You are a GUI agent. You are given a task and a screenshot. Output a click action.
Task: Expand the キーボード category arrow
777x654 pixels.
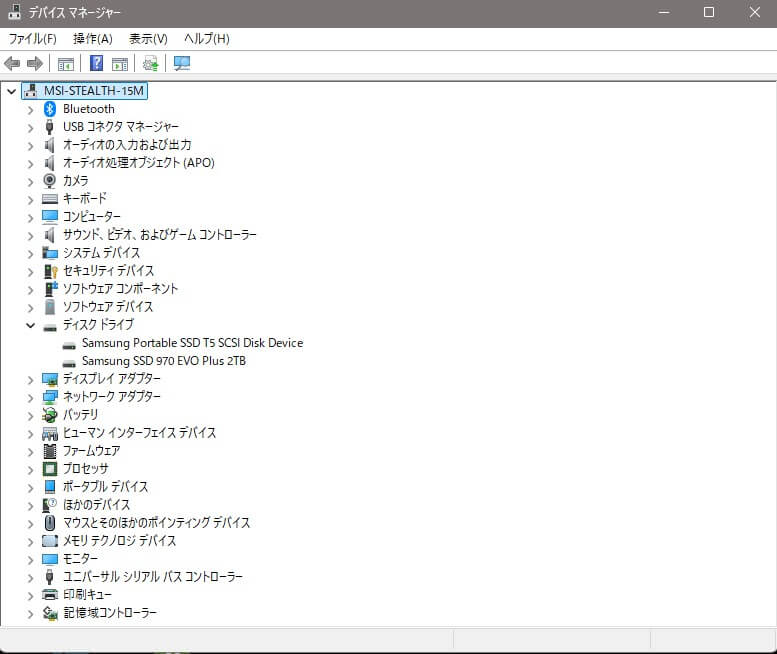(30, 199)
